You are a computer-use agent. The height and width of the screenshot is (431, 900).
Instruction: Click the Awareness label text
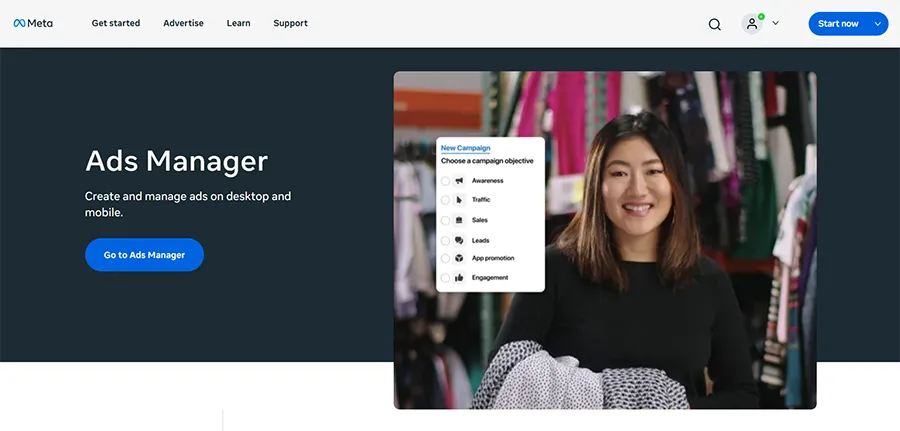coord(487,181)
